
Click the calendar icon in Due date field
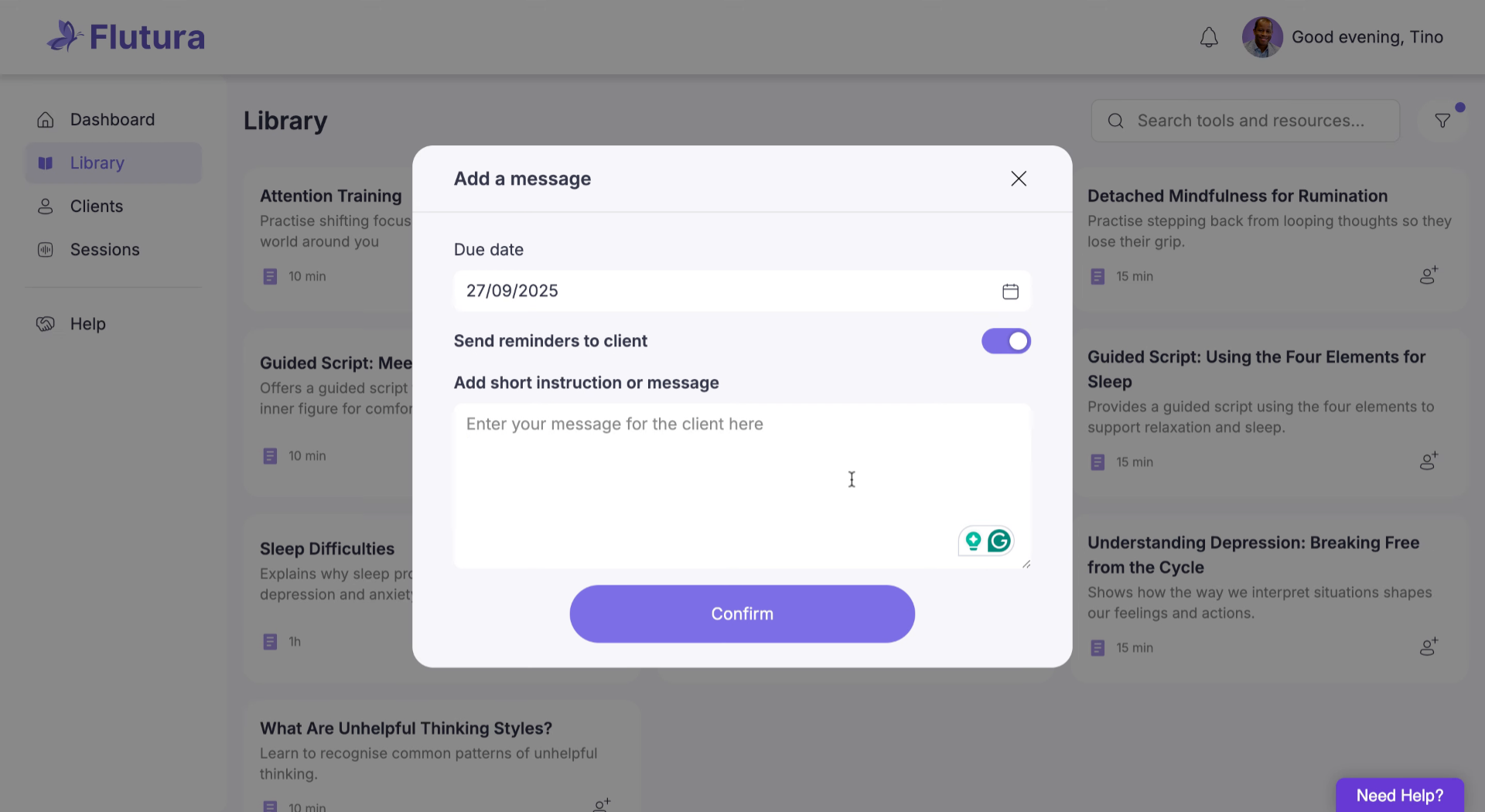point(1010,292)
